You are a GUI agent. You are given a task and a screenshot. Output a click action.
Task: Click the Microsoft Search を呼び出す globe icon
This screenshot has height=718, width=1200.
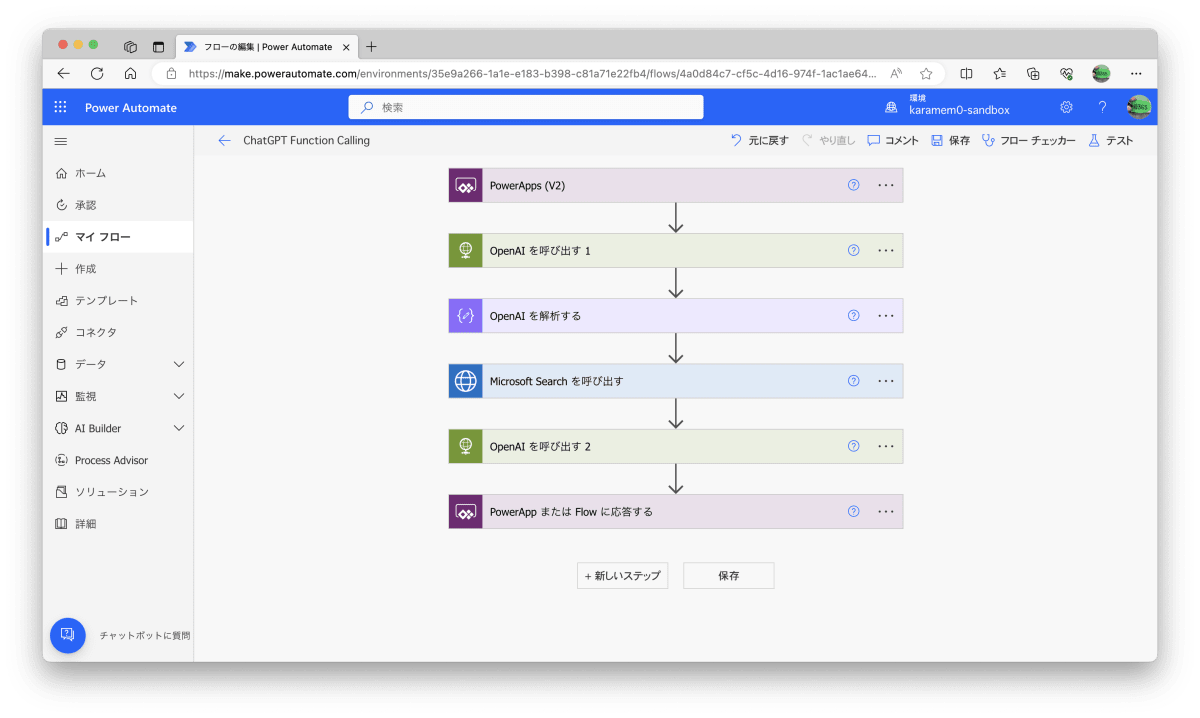(x=466, y=381)
